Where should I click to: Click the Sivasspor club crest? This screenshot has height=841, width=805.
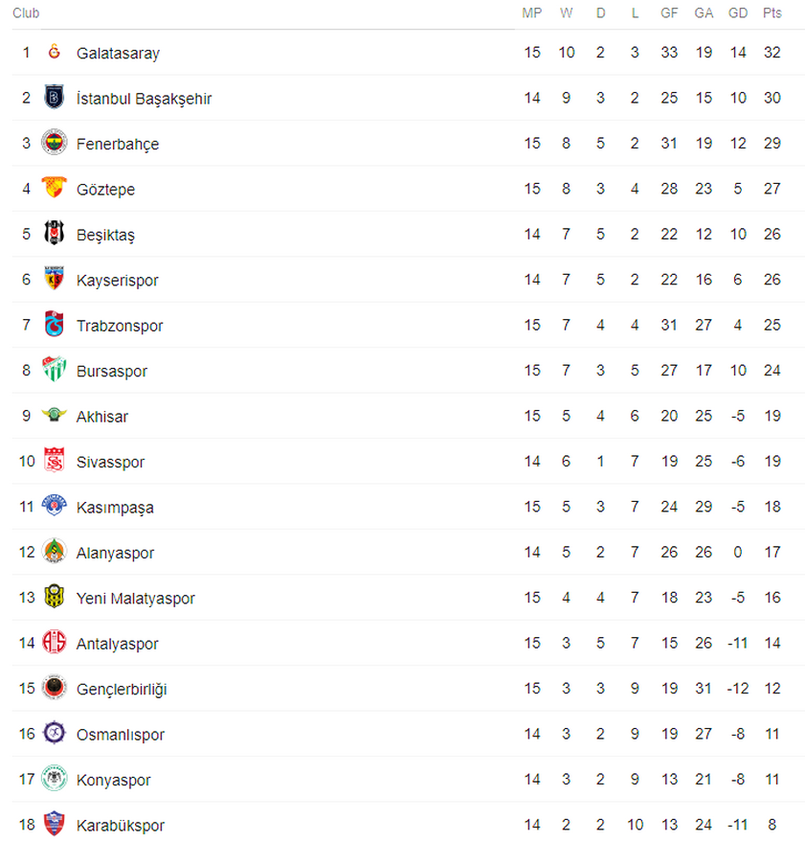(x=54, y=460)
